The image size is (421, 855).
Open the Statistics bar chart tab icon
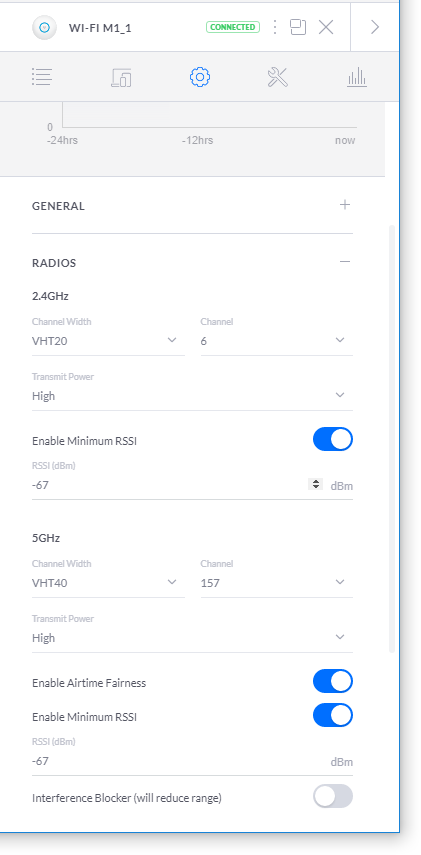[x=357, y=77]
